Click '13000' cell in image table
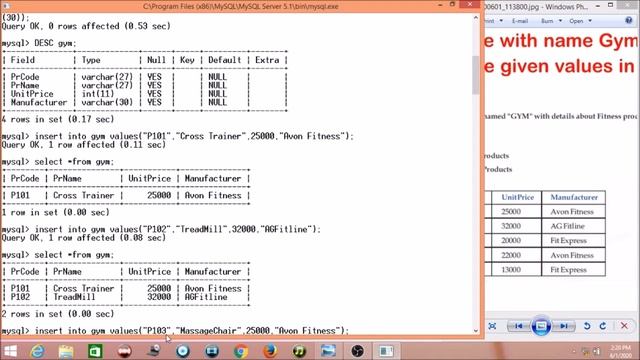The image size is (640, 360). 511,270
